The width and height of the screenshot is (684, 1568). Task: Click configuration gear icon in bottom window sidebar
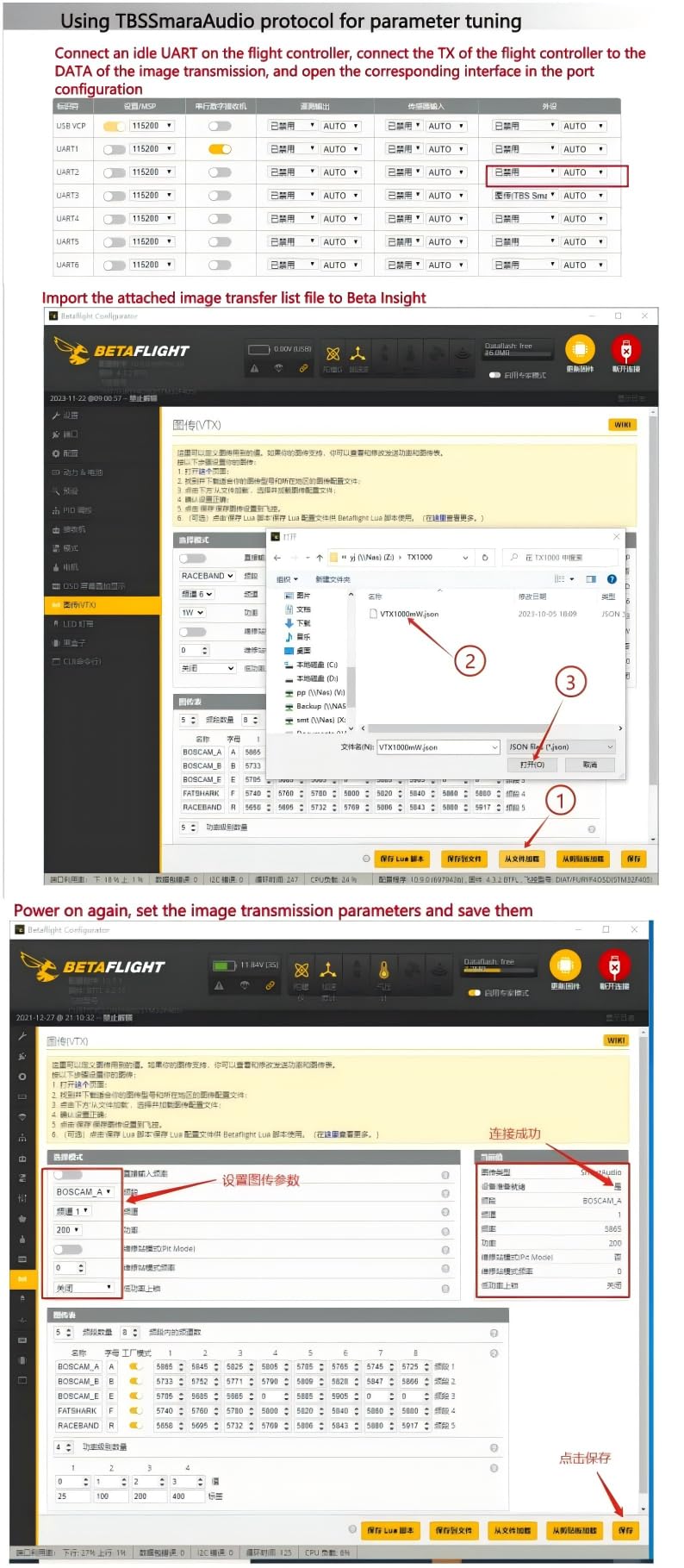coord(22,1077)
